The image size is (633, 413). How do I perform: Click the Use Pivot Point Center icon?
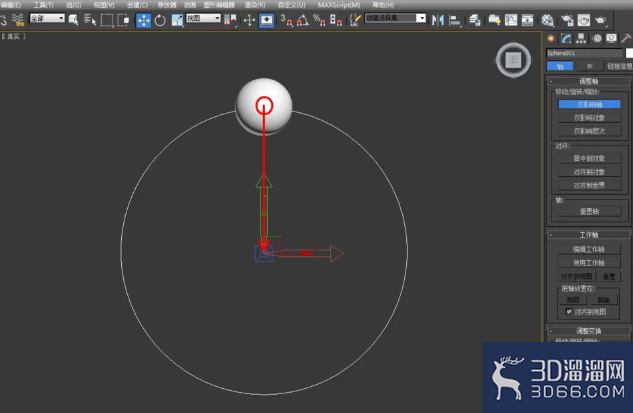230,20
